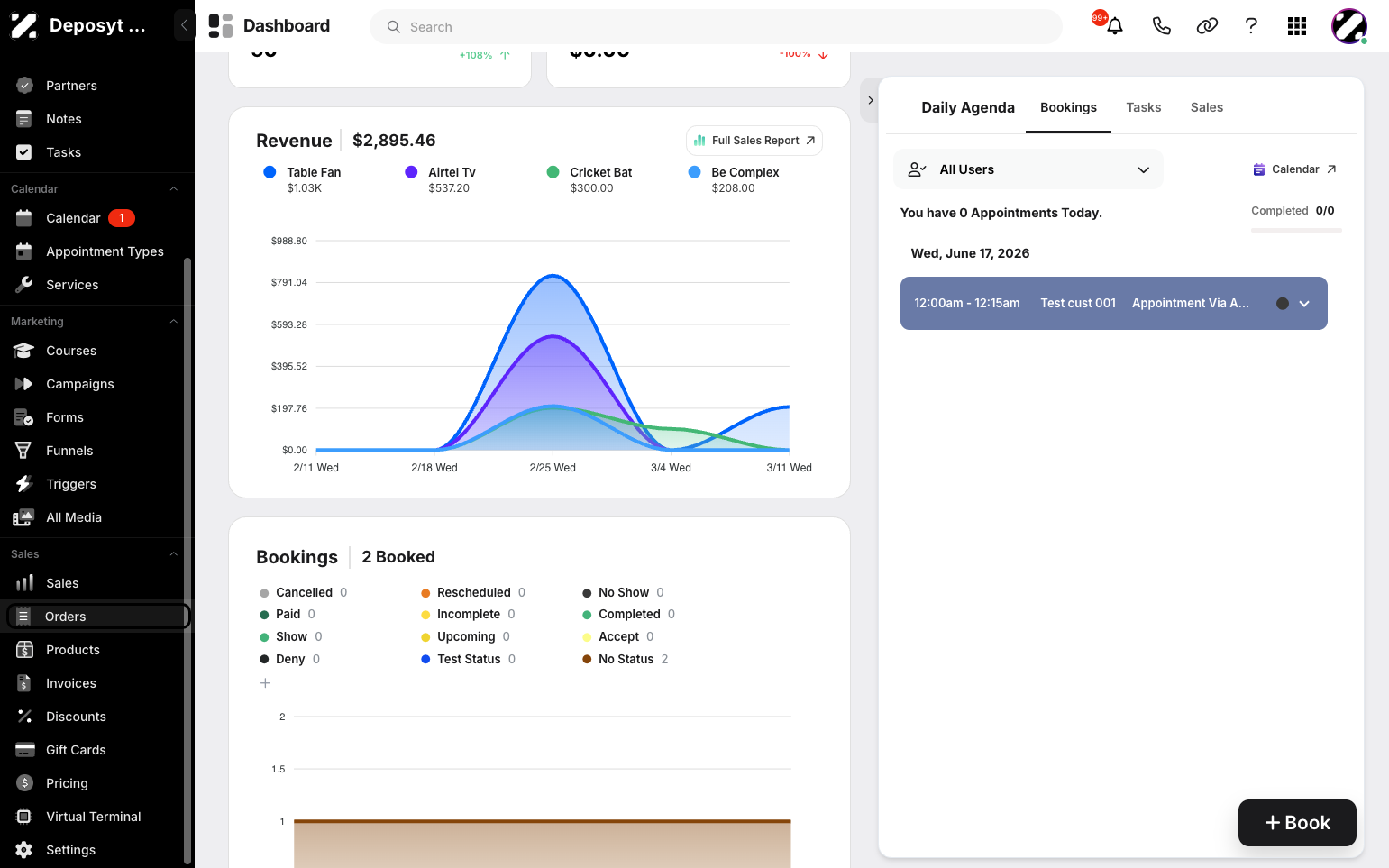The width and height of the screenshot is (1389, 868).
Task: Click the phone dialer icon
Action: coord(1161,26)
